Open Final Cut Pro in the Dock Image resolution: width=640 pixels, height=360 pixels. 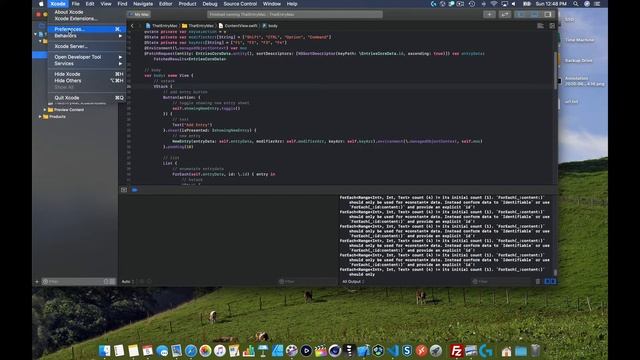click(320, 351)
